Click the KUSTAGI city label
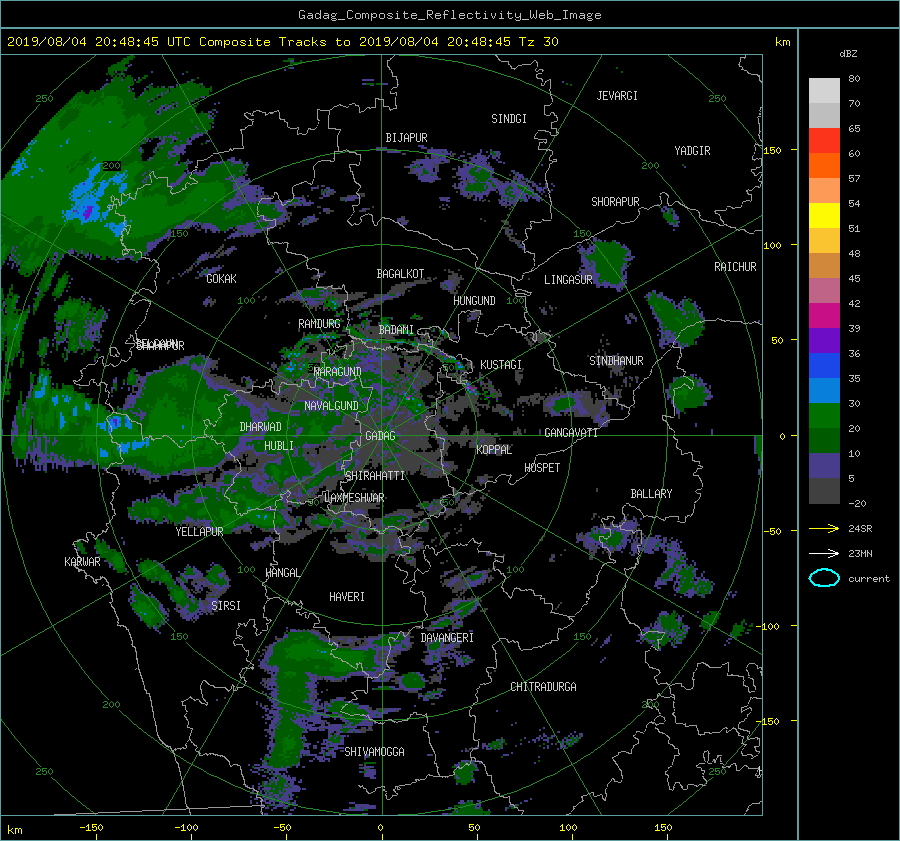This screenshot has height=841, width=900. (501, 365)
